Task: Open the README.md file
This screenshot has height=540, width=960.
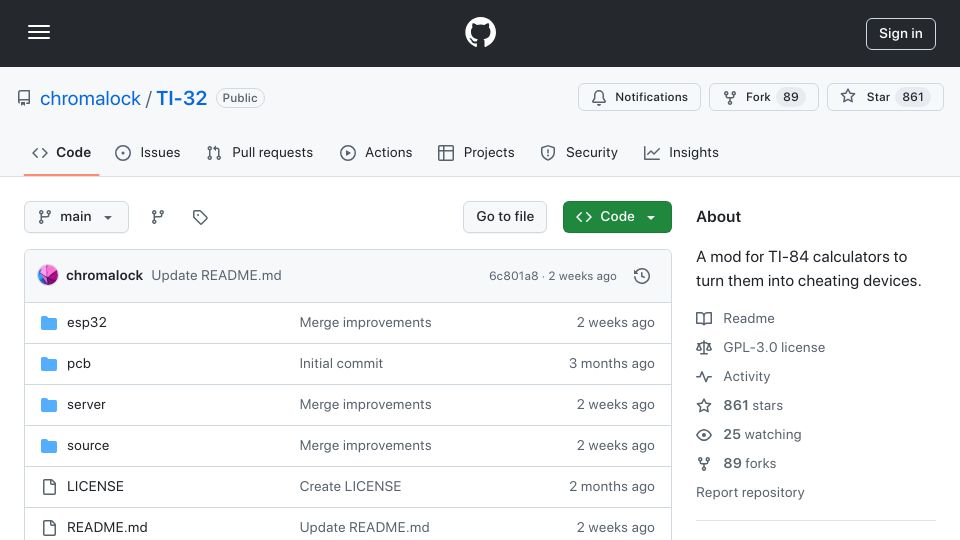Action: click(107, 528)
